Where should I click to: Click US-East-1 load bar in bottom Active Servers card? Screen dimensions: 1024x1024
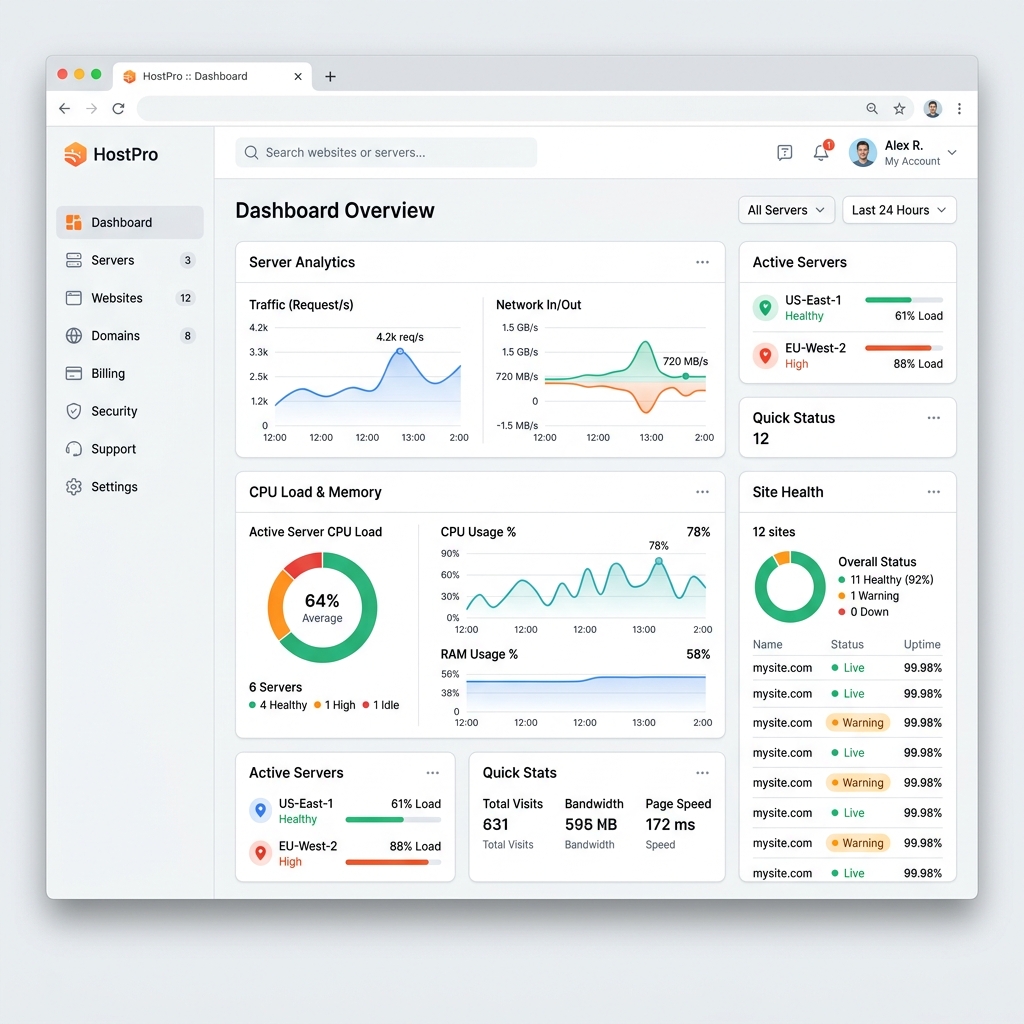tap(393, 820)
